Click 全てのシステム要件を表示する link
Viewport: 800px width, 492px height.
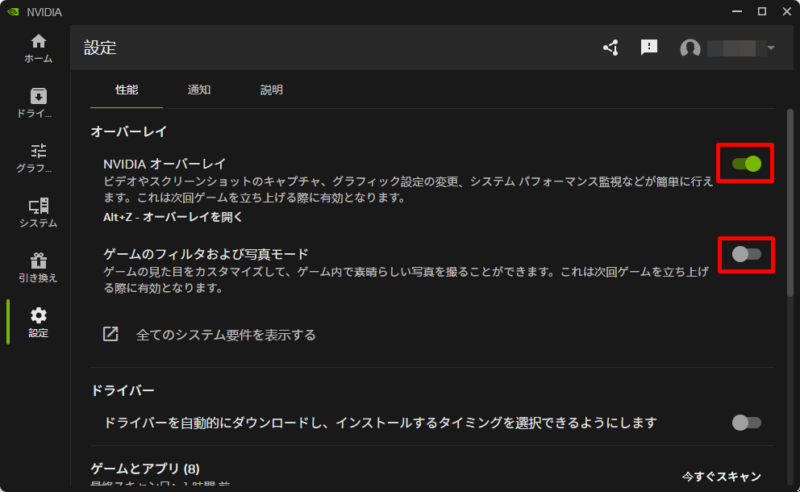(x=226, y=335)
